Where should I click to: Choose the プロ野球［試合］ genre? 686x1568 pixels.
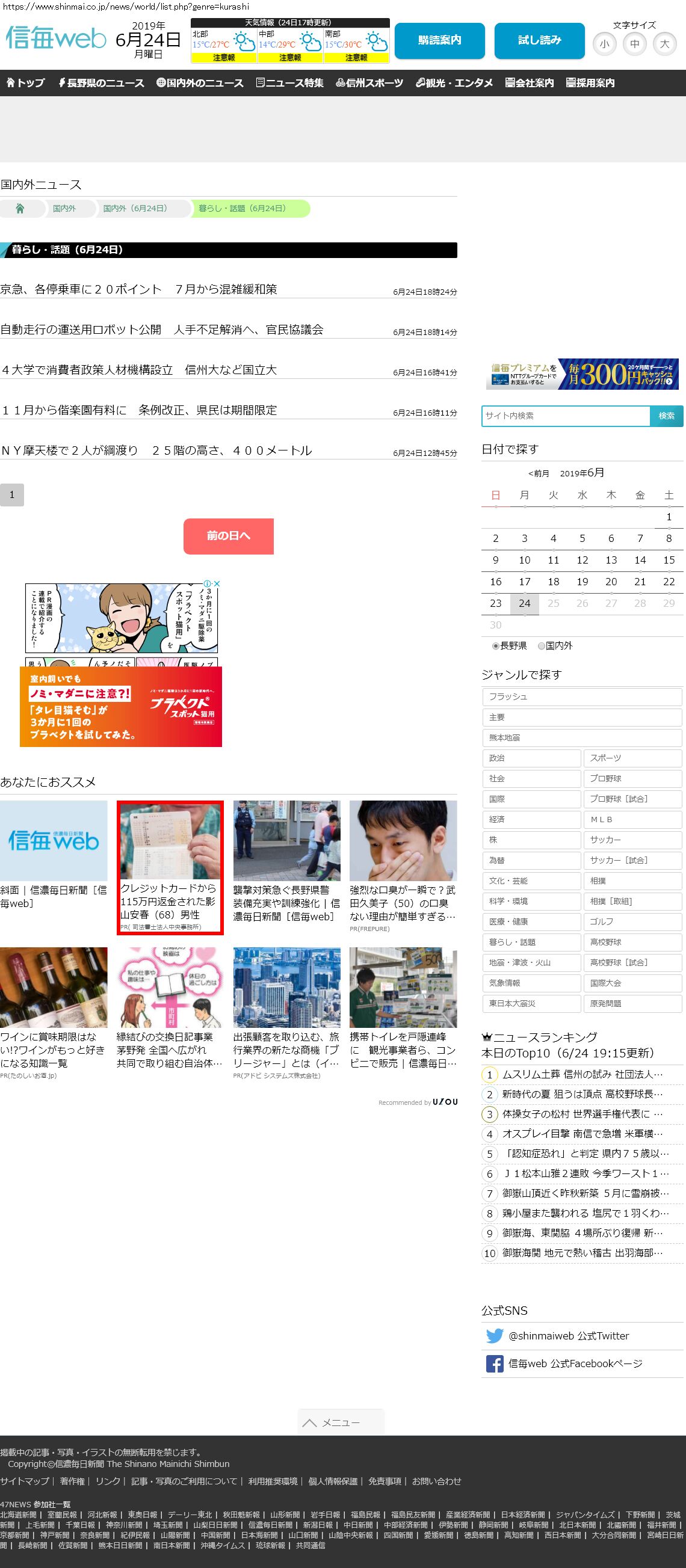[x=632, y=799]
